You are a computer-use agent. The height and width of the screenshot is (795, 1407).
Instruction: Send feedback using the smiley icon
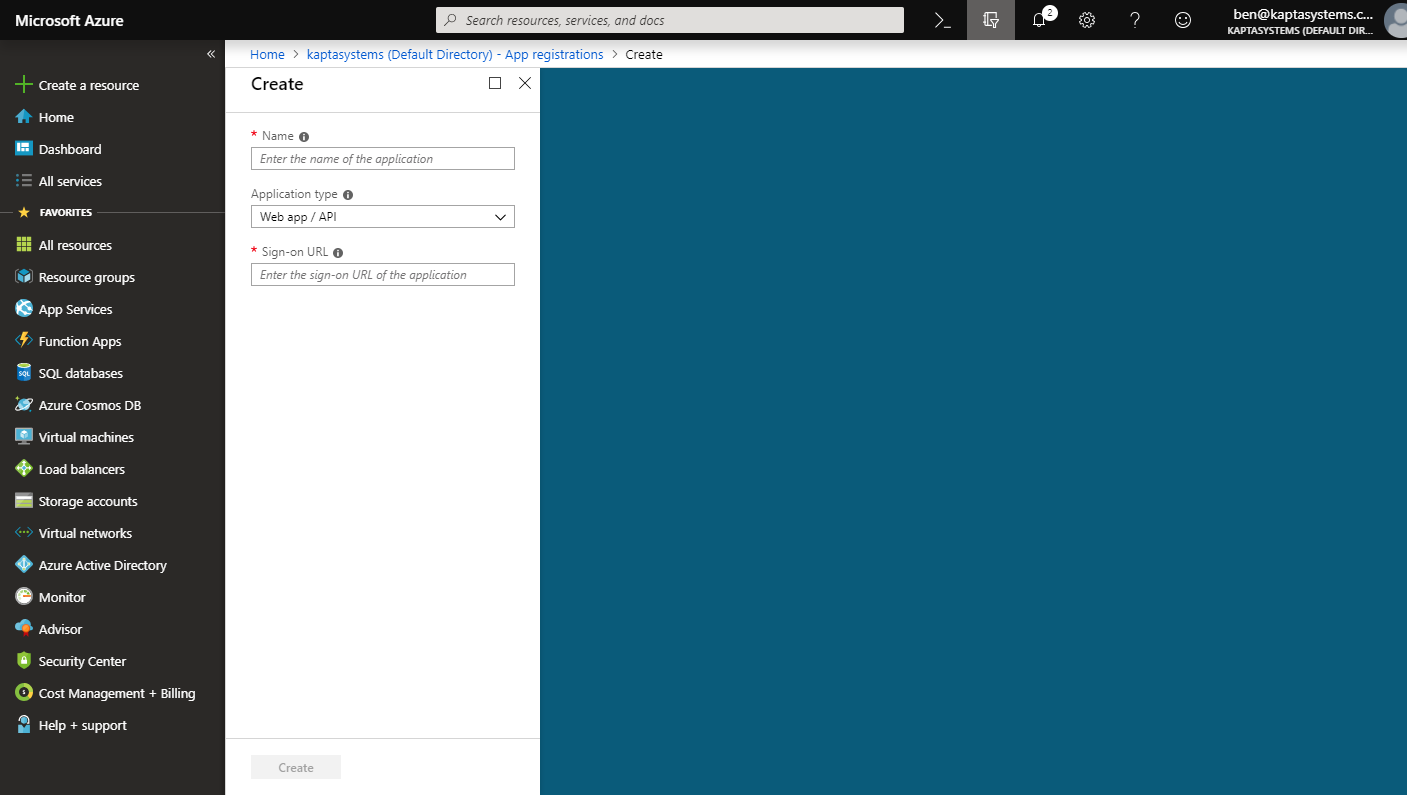point(1183,20)
